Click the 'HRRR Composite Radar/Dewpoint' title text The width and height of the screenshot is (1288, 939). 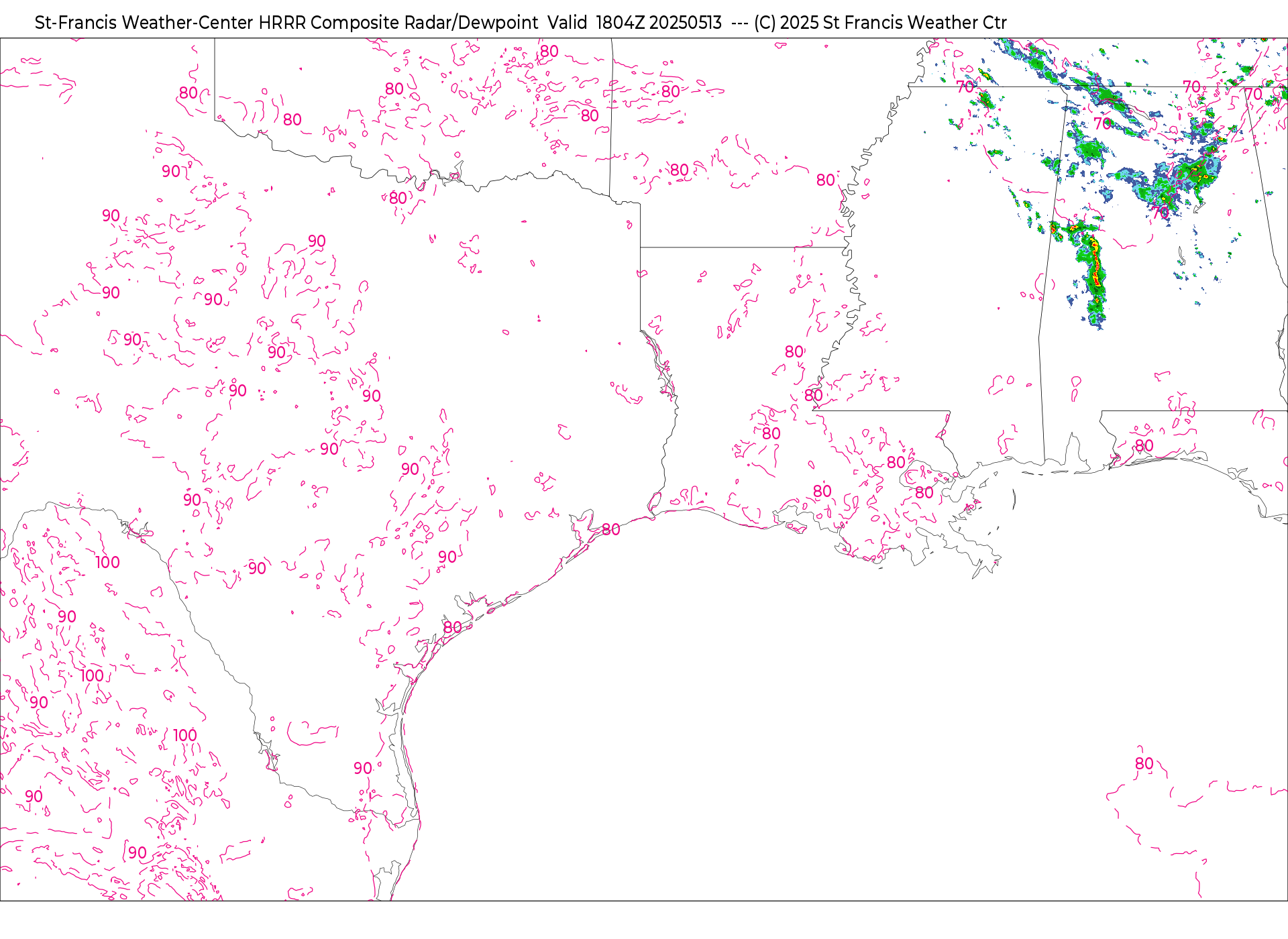[x=398, y=23]
